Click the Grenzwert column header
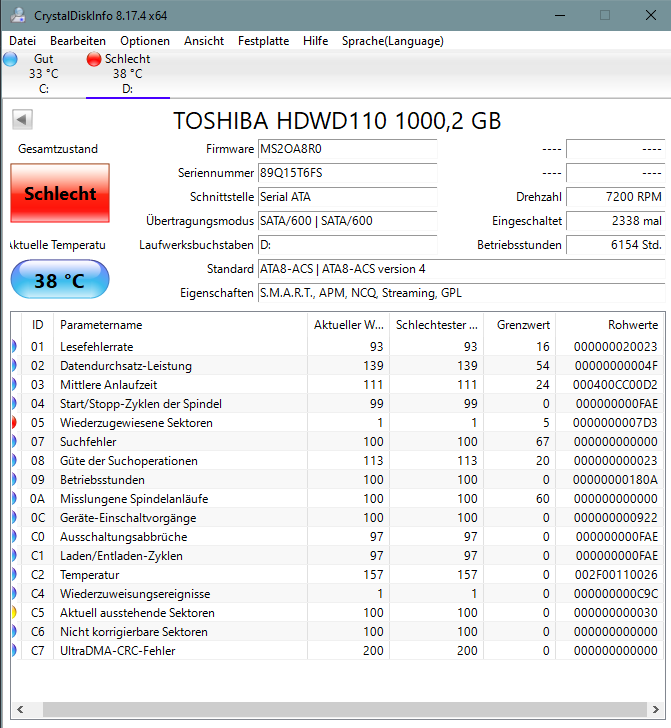The height and width of the screenshot is (728, 671). 520,325
